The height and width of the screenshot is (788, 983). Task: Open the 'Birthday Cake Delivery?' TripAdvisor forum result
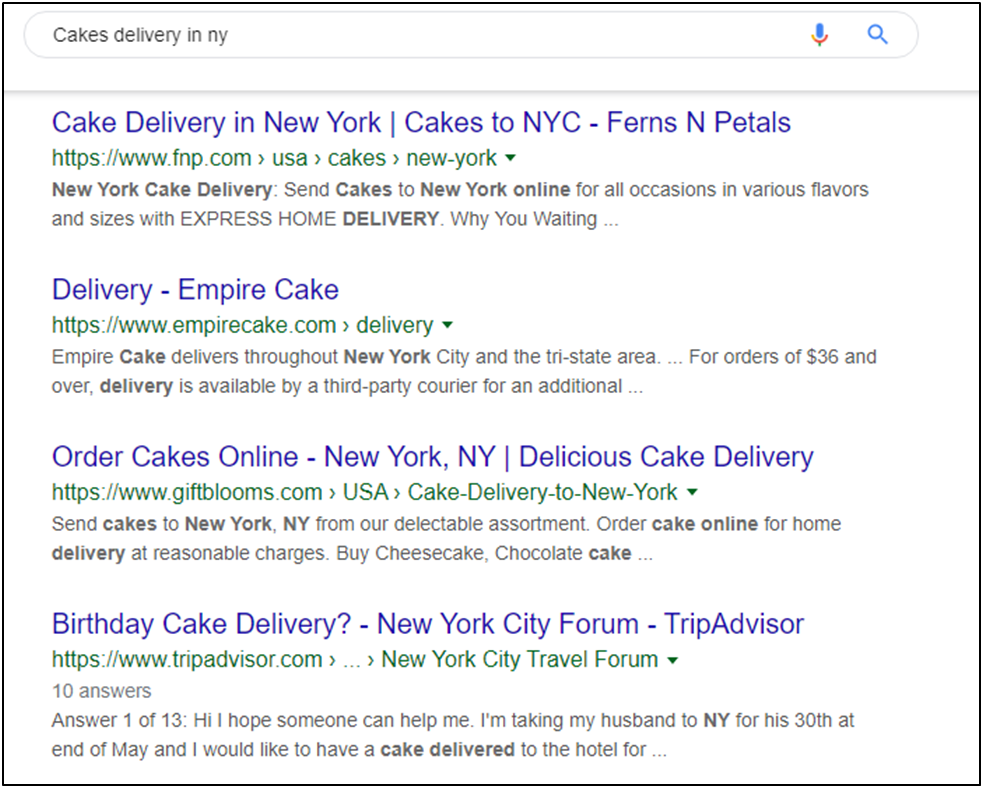coord(428,624)
